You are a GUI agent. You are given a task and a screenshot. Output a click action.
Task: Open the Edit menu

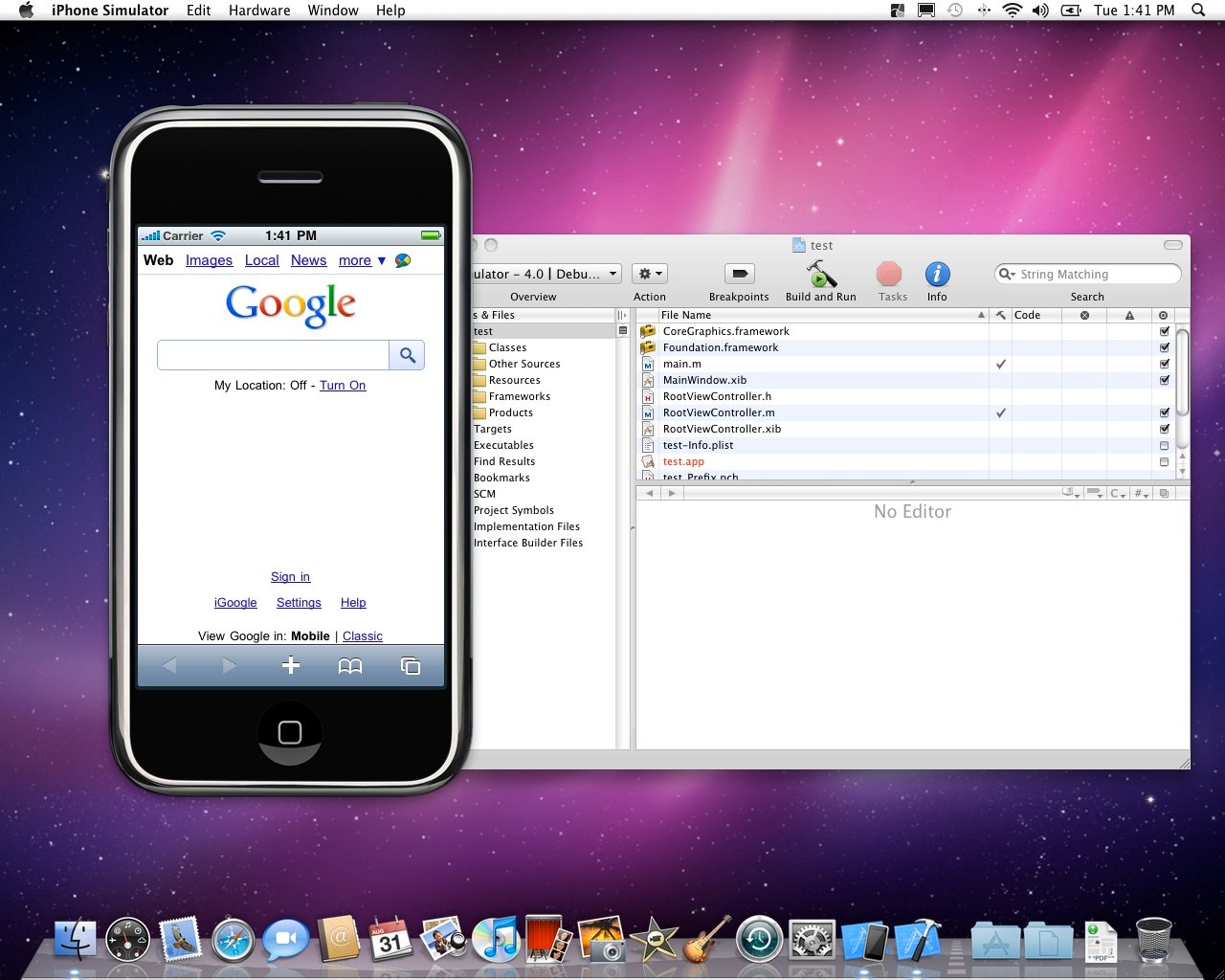click(x=199, y=11)
